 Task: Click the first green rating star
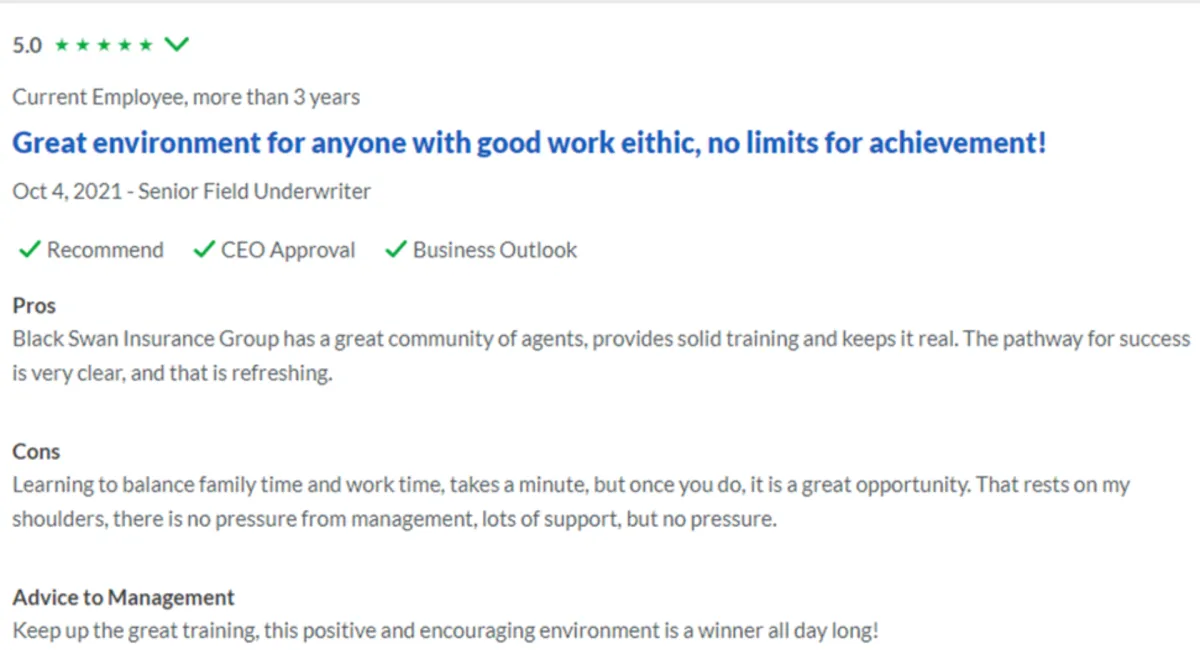(62, 45)
